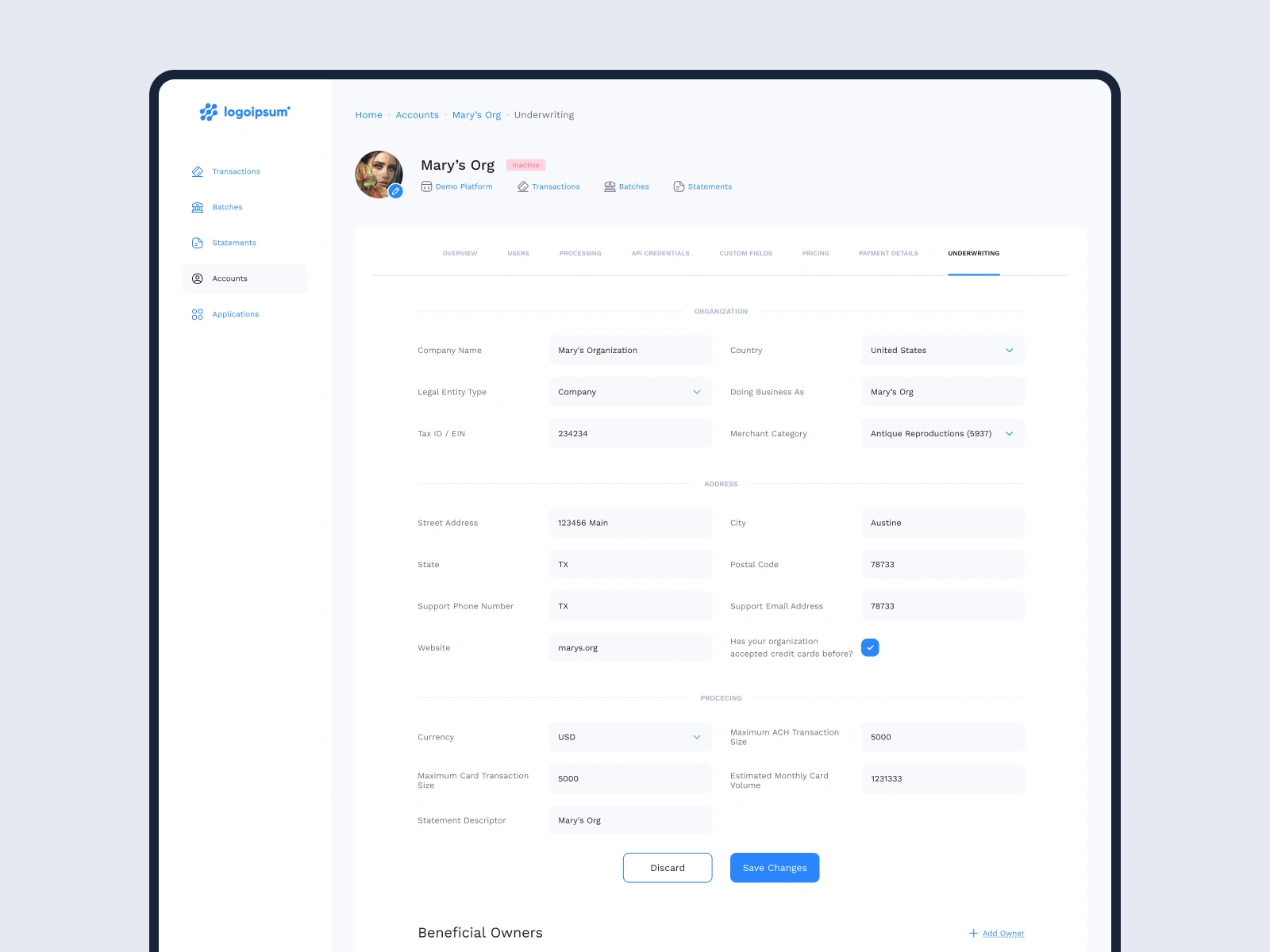The image size is (1270, 952).
Task: Click the Doing Business As field
Action: tap(943, 392)
